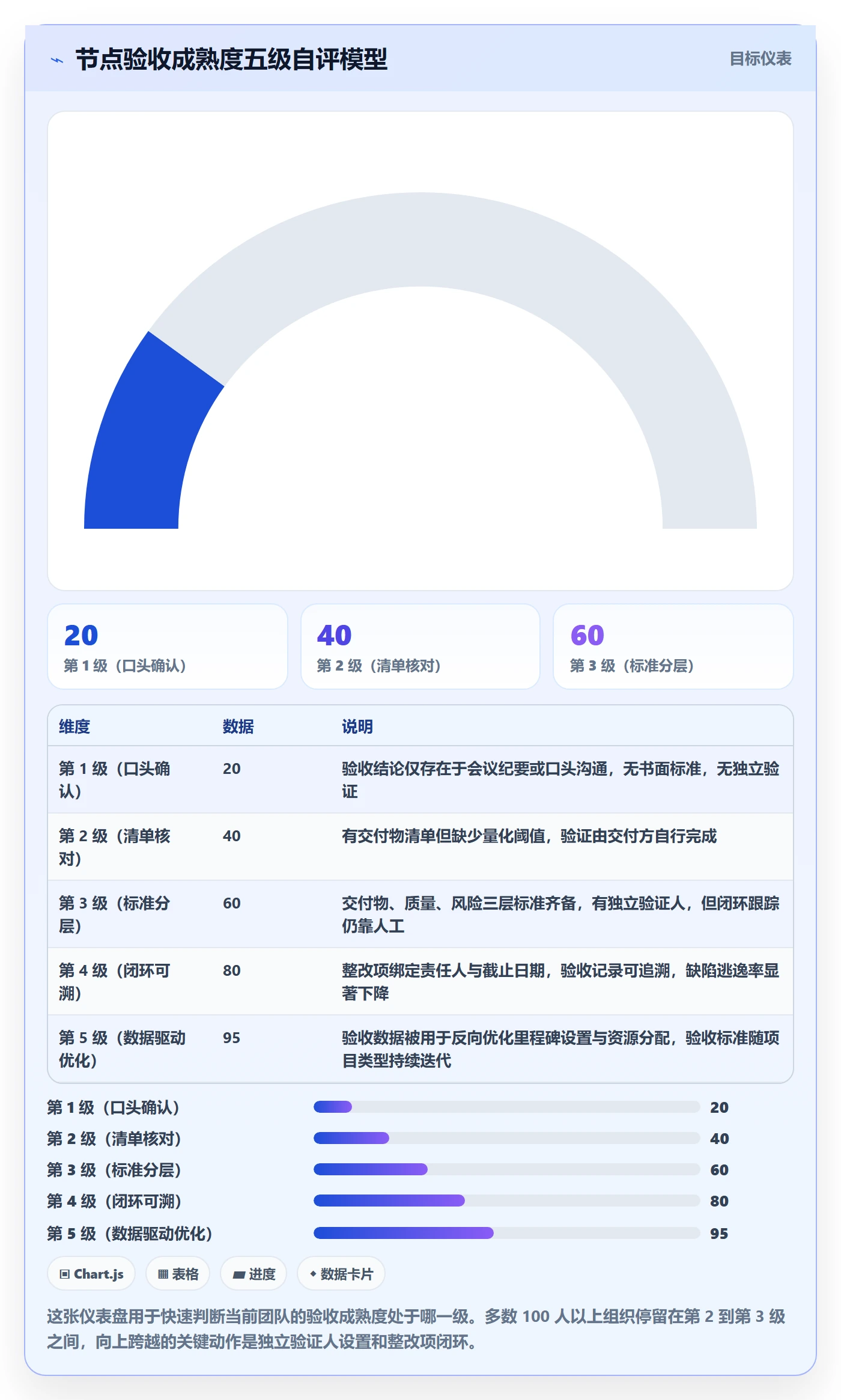
Task: Select the 20 第 1 级 data card
Action: pyautogui.click(x=168, y=647)
